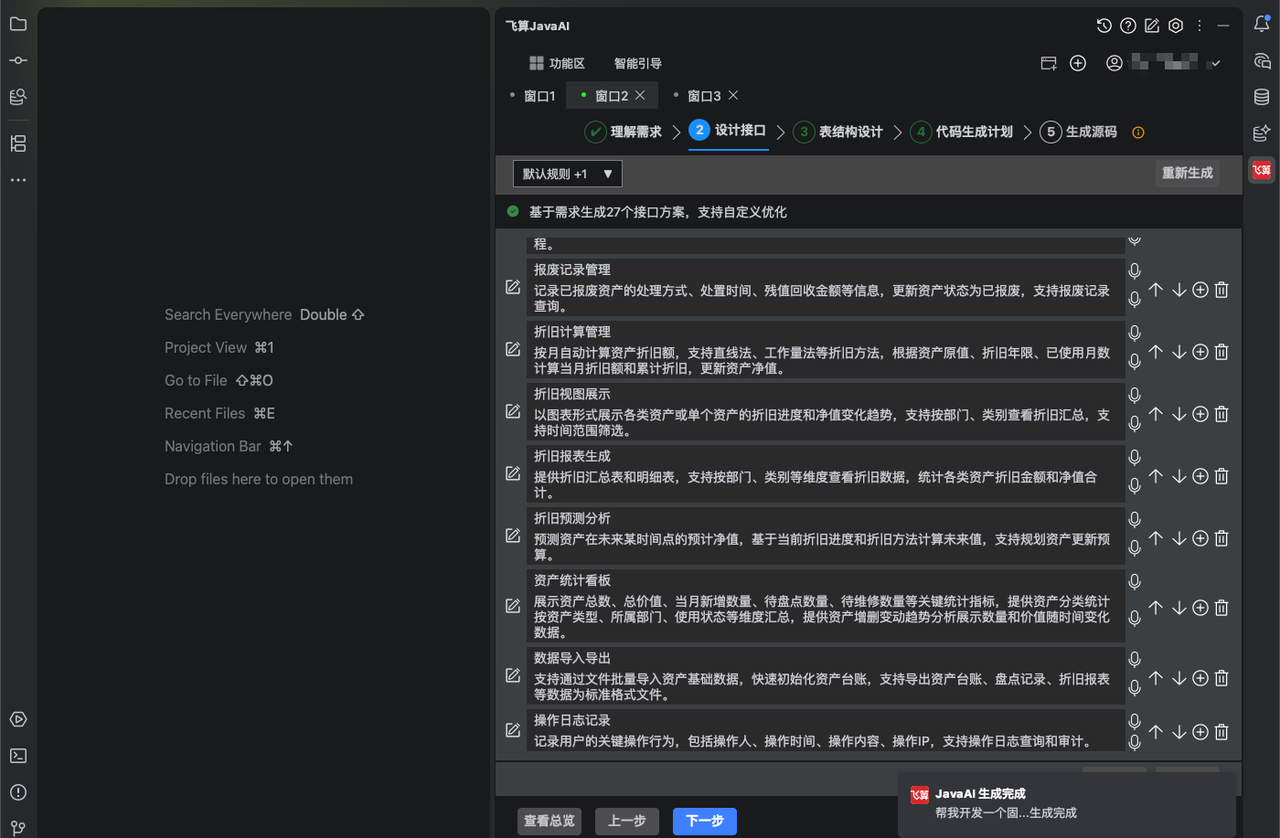
Task: Add an interface after 折旧视图展示
Action: click(1200, 414)
